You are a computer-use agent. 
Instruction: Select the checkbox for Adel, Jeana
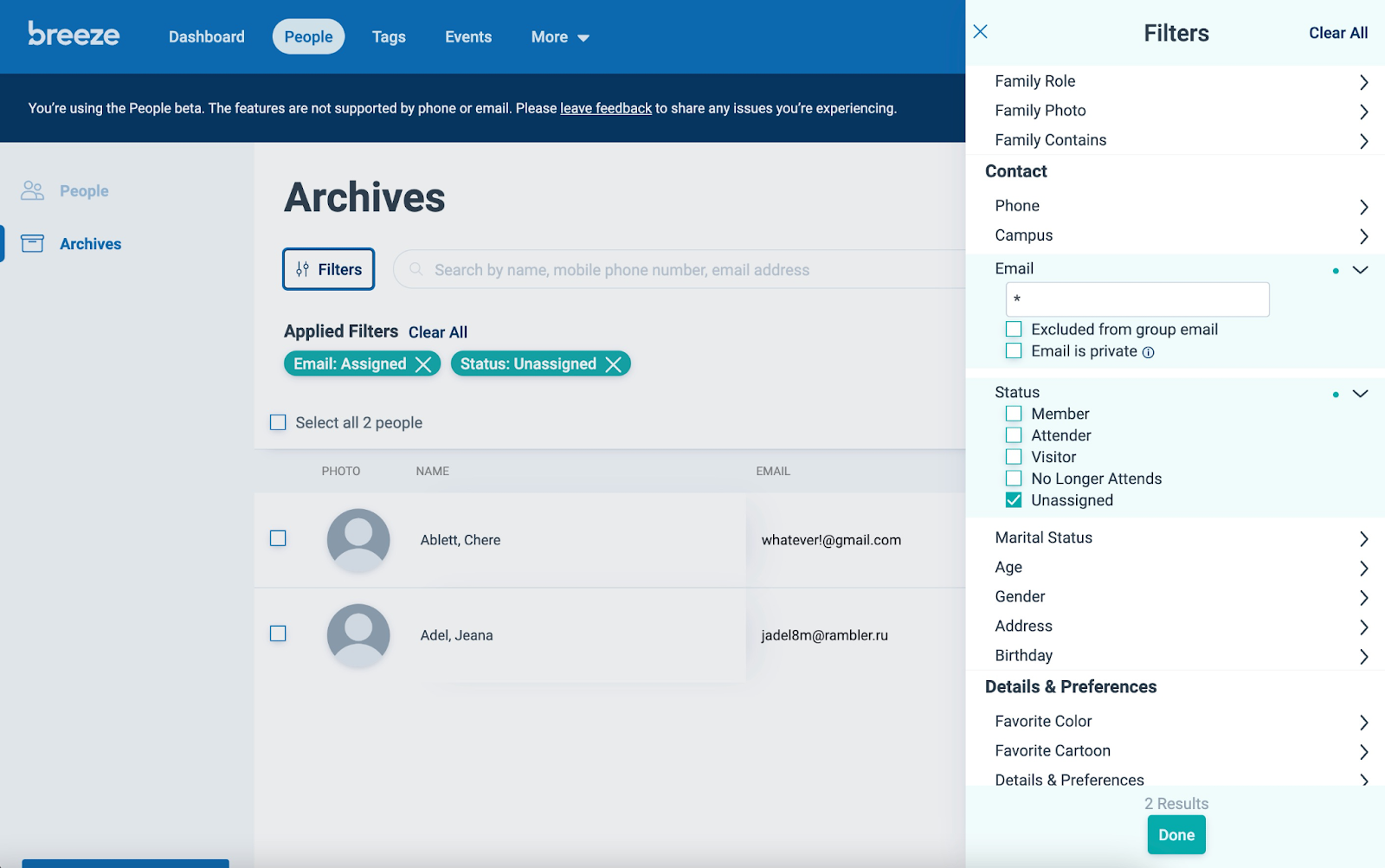pos(278,633)
